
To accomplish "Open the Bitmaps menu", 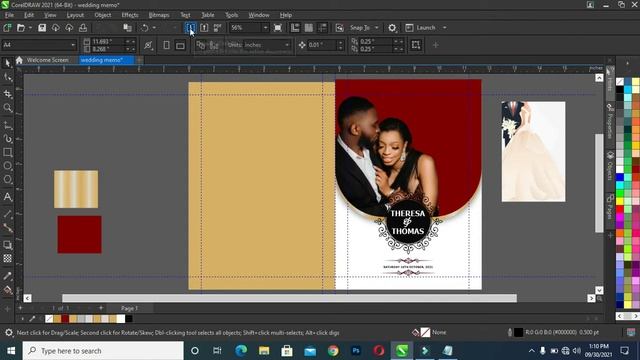I will pyautogui.click(x=159, y=15).
